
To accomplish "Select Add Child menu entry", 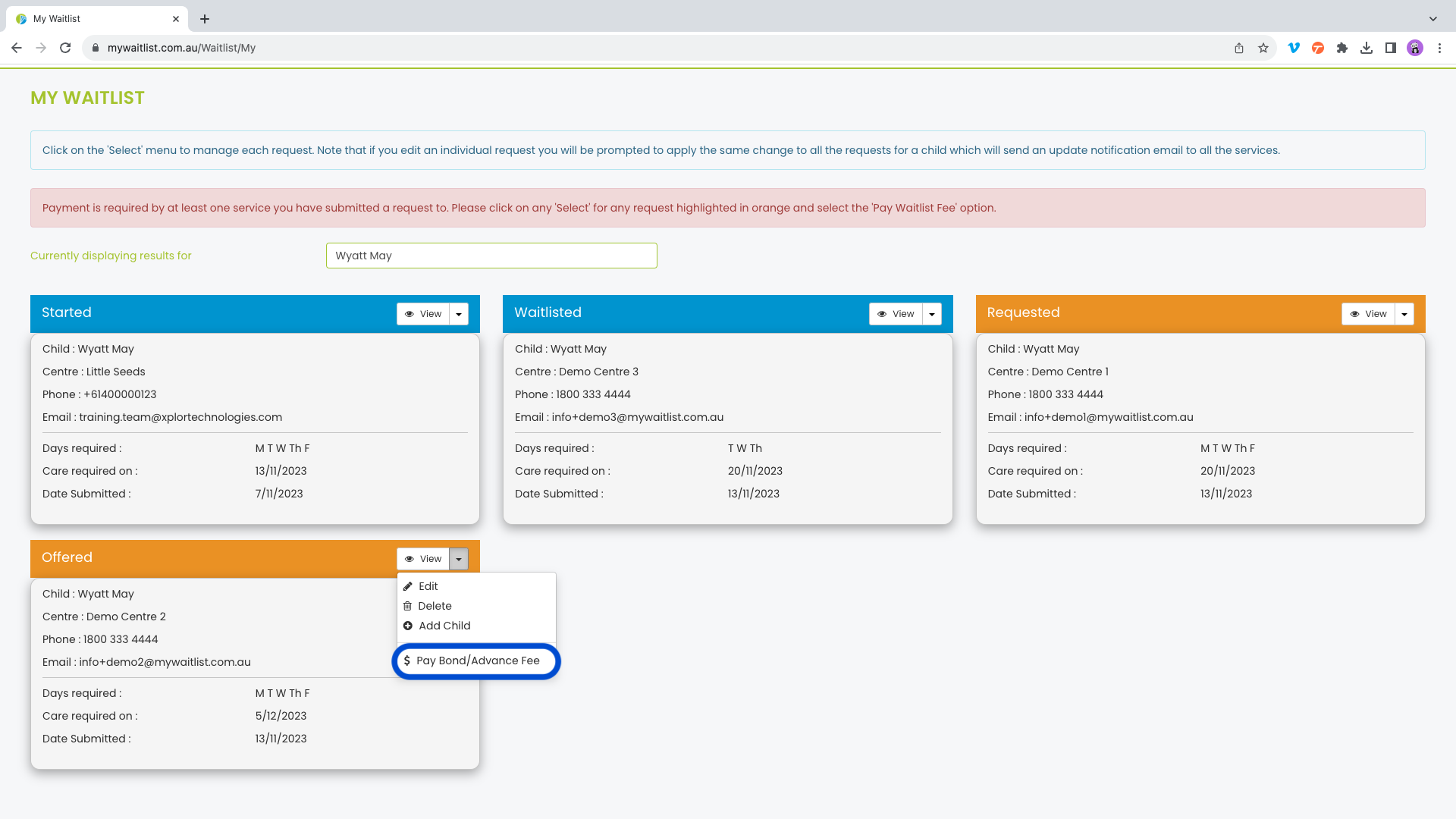I will 444,626.
